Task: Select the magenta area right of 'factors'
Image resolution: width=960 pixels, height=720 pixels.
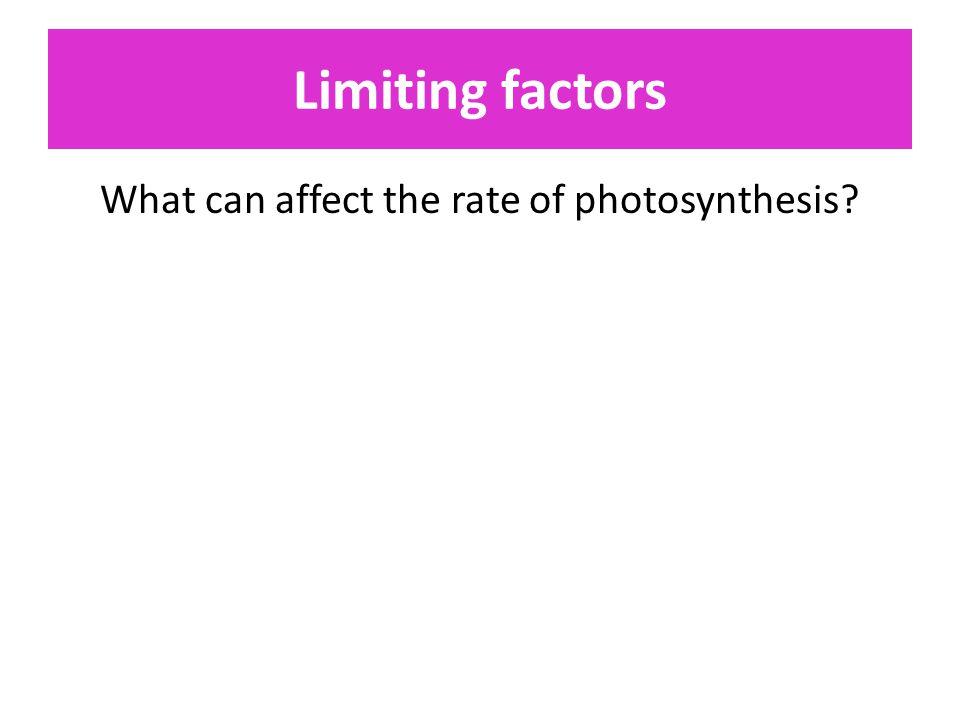Action: pyautogui.click(x=789, y=89)
